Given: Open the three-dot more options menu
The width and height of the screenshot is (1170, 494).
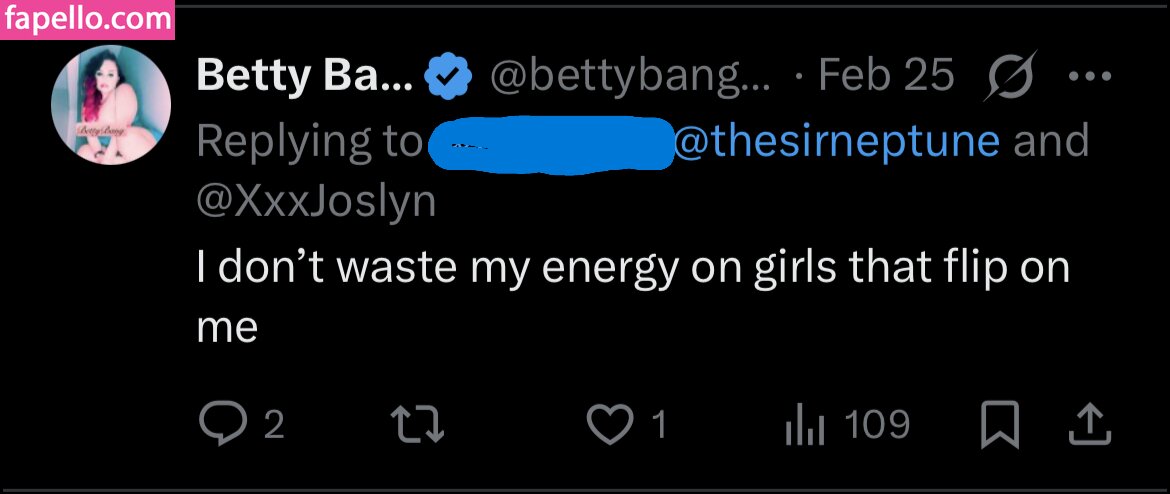Looking at the screenshot, I should pos(1090,78).
